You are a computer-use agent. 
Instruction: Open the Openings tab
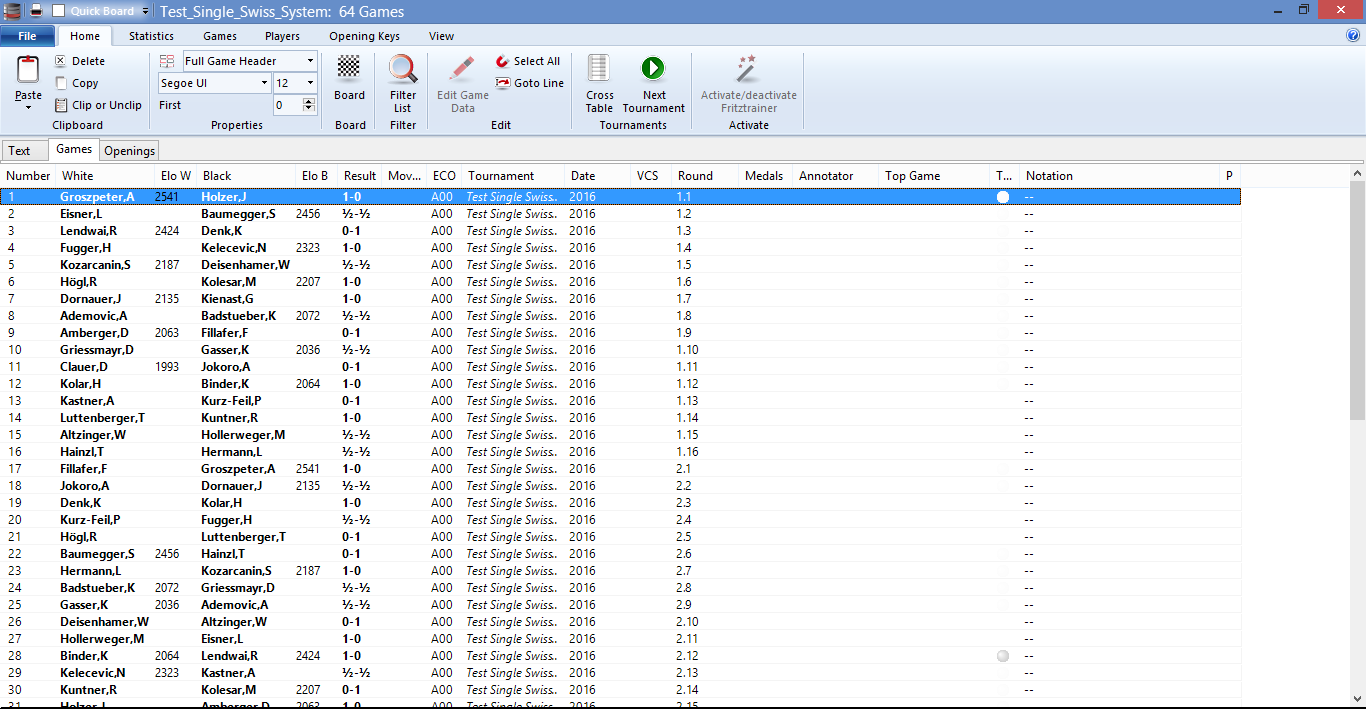click(130, 151)
